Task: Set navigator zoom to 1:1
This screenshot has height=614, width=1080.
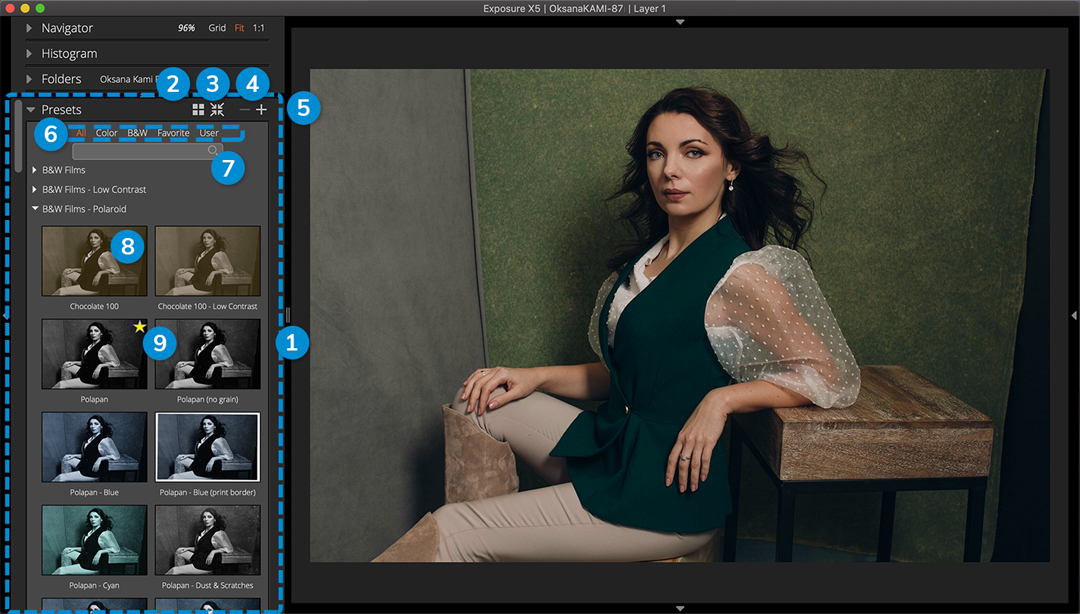Action: click(259, 29)
